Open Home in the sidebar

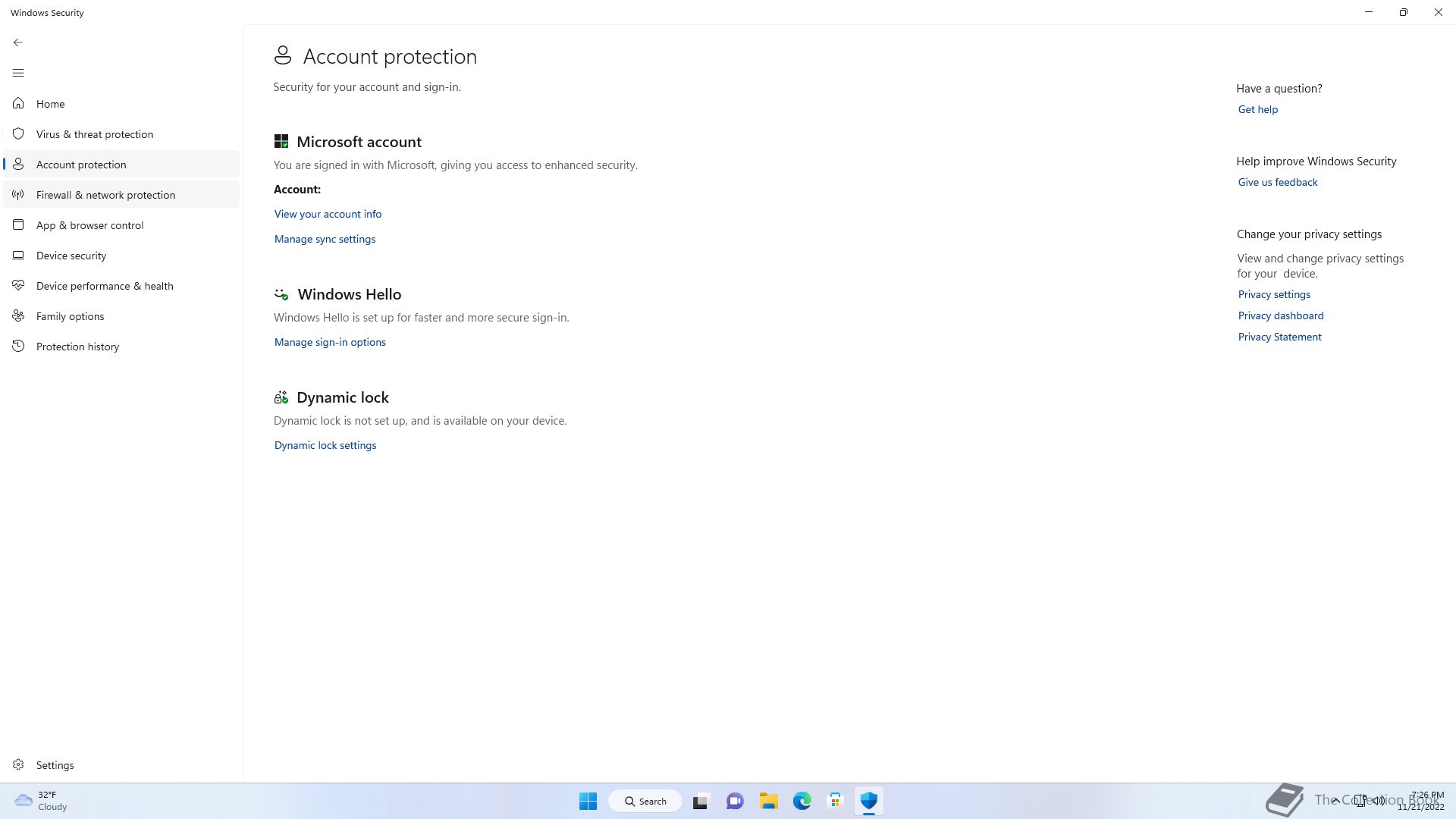(x=121, y=104)
